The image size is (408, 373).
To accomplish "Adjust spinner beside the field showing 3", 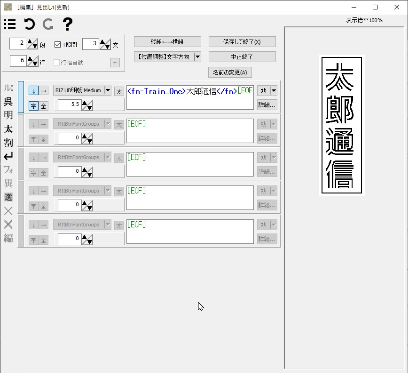I will tap(105, 44).
